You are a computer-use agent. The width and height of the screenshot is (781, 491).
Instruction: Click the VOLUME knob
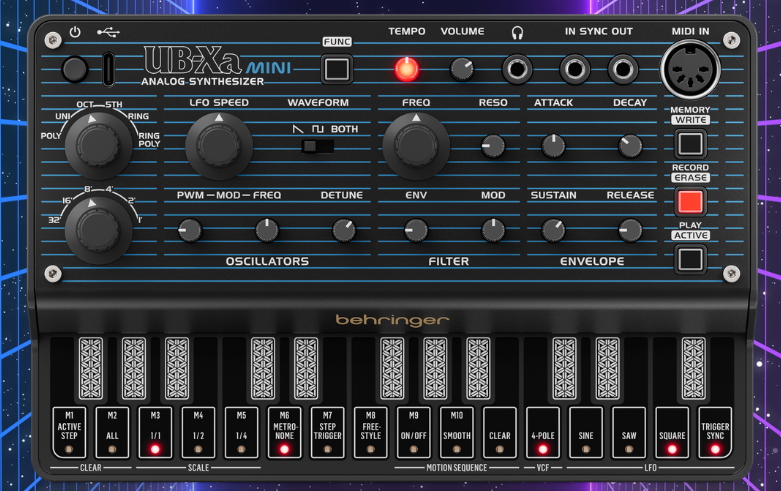coord(461,68)
